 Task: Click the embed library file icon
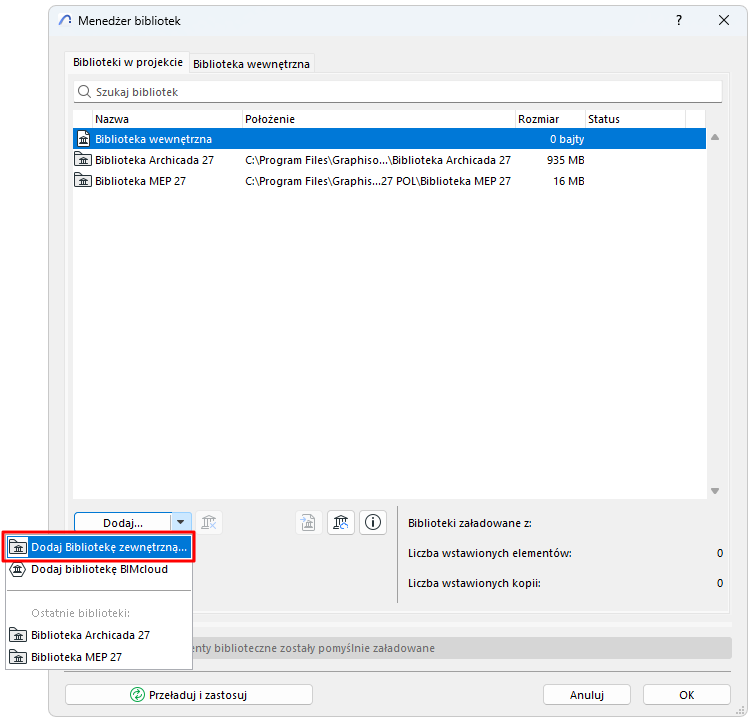pyautogui.click(x=308, y=522)
